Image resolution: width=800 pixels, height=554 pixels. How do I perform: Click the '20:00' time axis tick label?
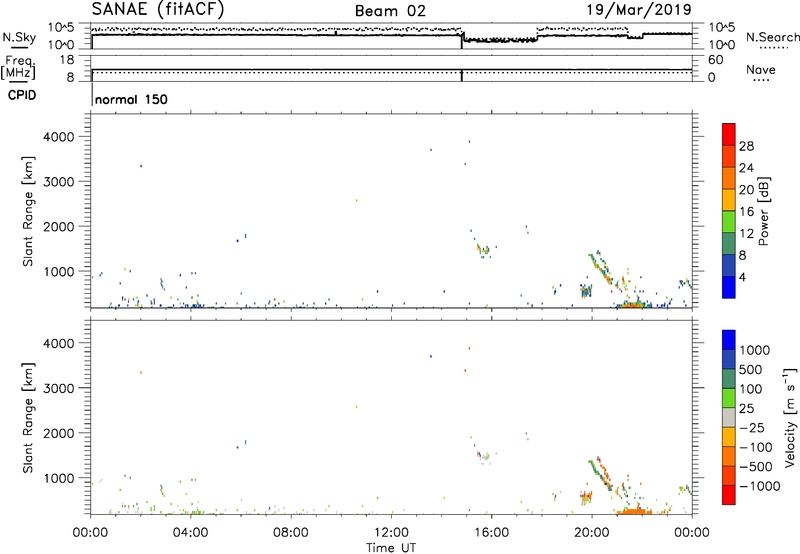click(x=592, y=533)
